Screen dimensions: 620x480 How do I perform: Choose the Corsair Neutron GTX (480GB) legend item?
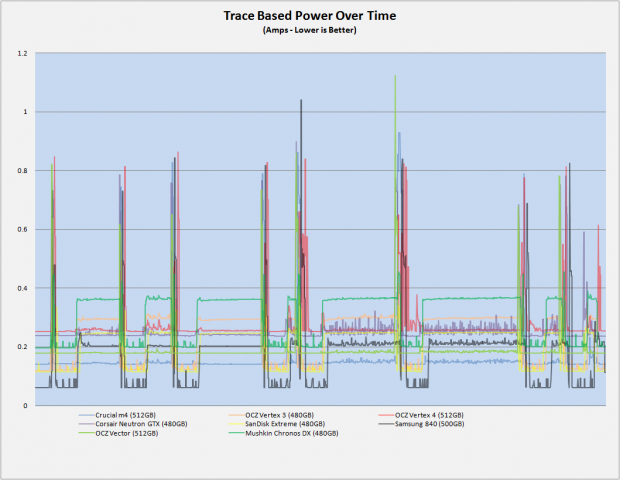tap(141, 424)
